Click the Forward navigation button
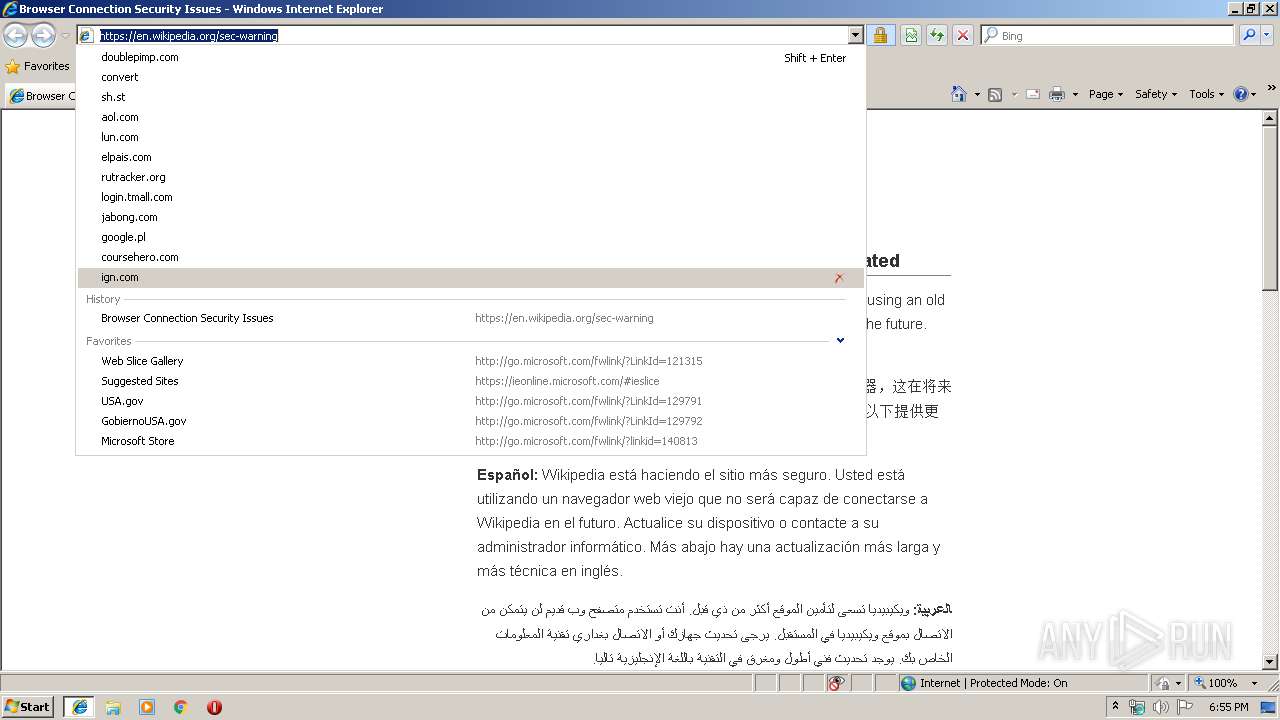Screen dimensions: 1280x720 (x=43, y=36)
